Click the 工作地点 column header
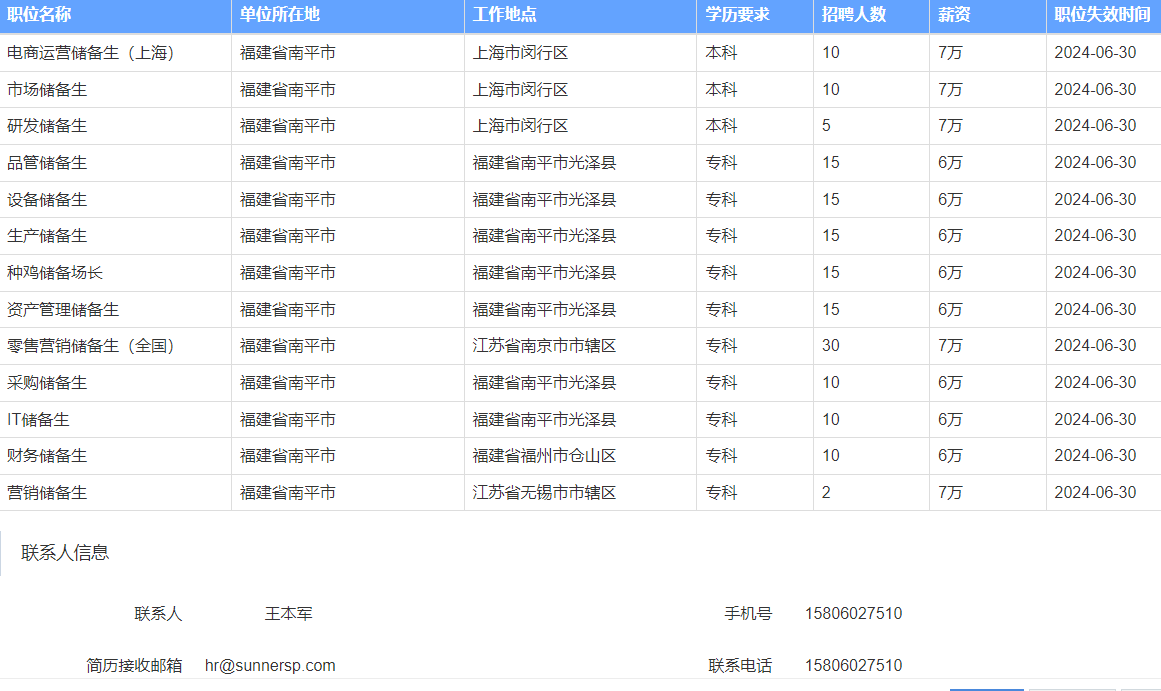The image size is (1161, 691). click(x=505, y=15)
